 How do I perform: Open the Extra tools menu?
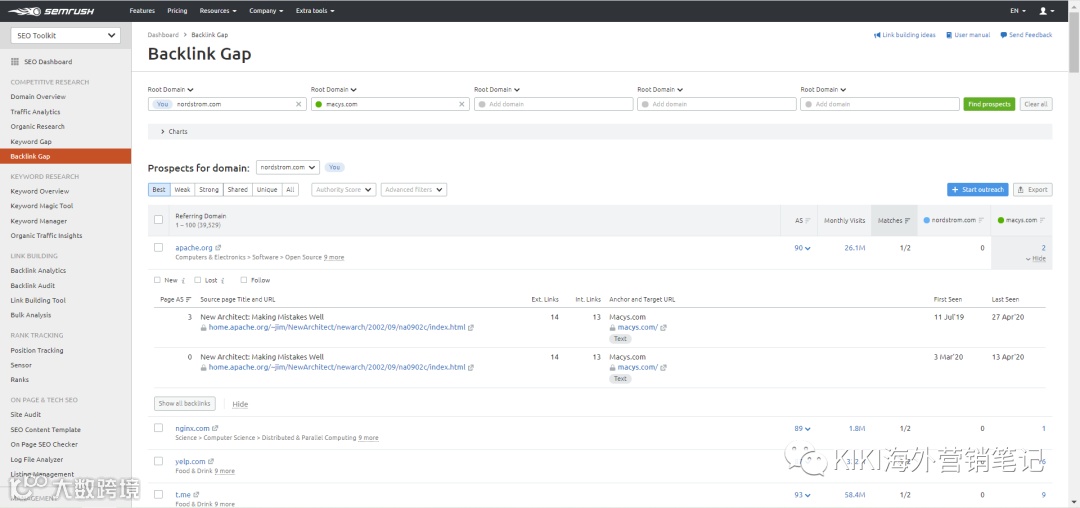(x=315, y=11)
